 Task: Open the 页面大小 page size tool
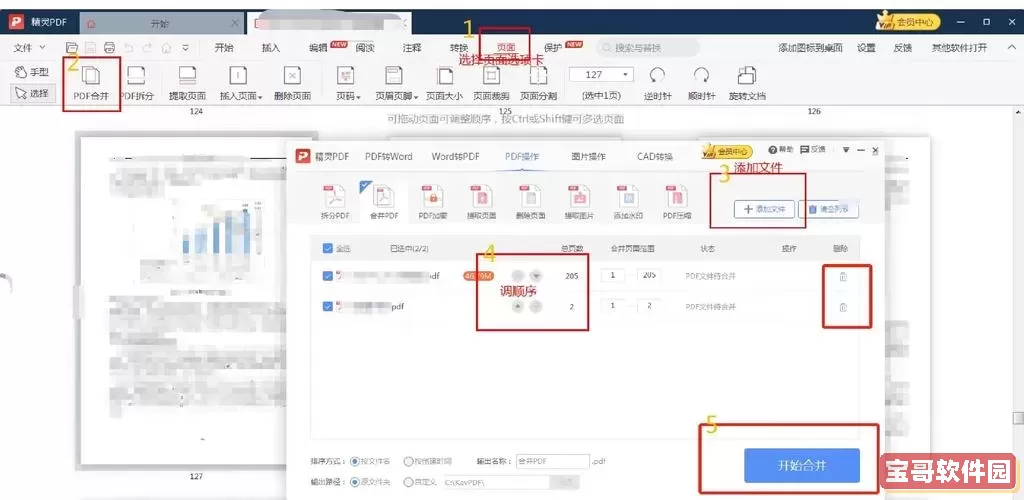coord(445,83)
